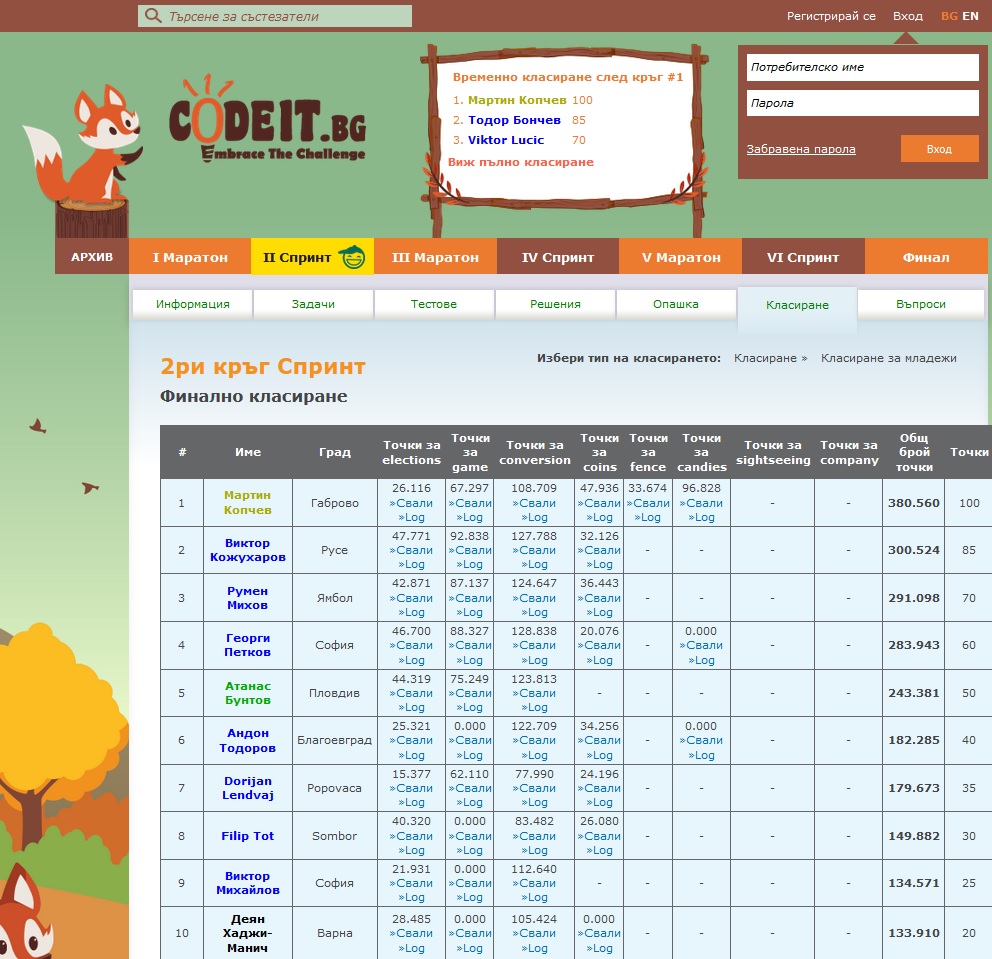Open Андон Тодоров's candies Log
This screenshot has width=992, height=959.
(x=701, y=755)
